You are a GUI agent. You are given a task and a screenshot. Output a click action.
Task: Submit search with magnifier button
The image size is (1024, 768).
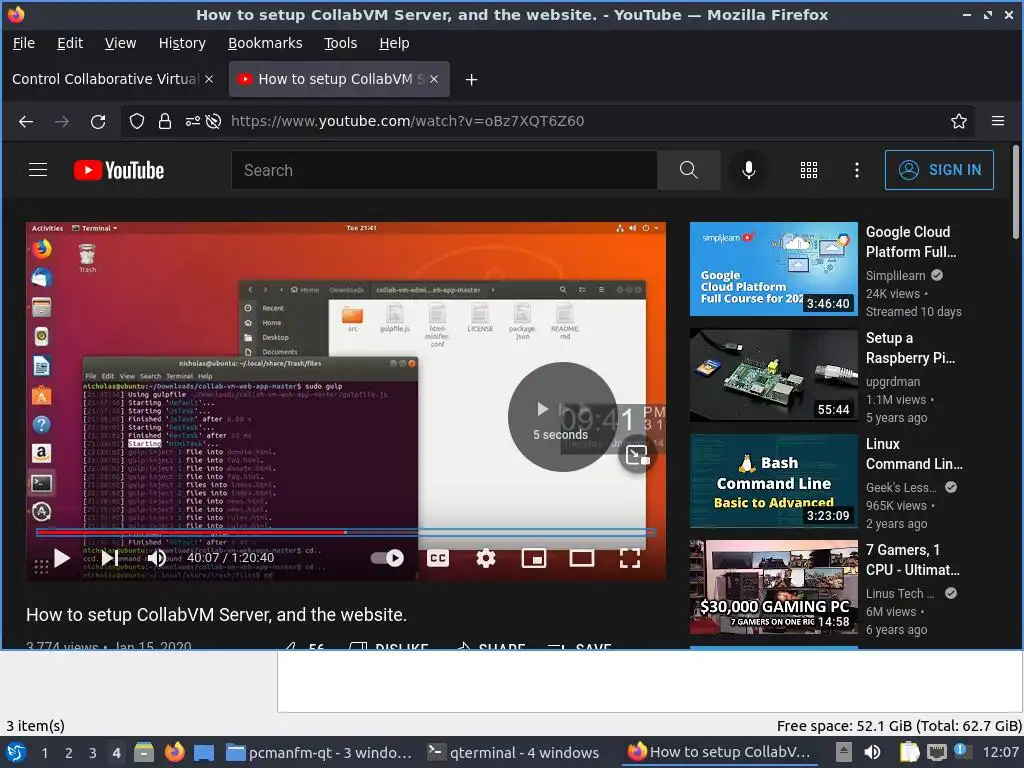[688, 170]
